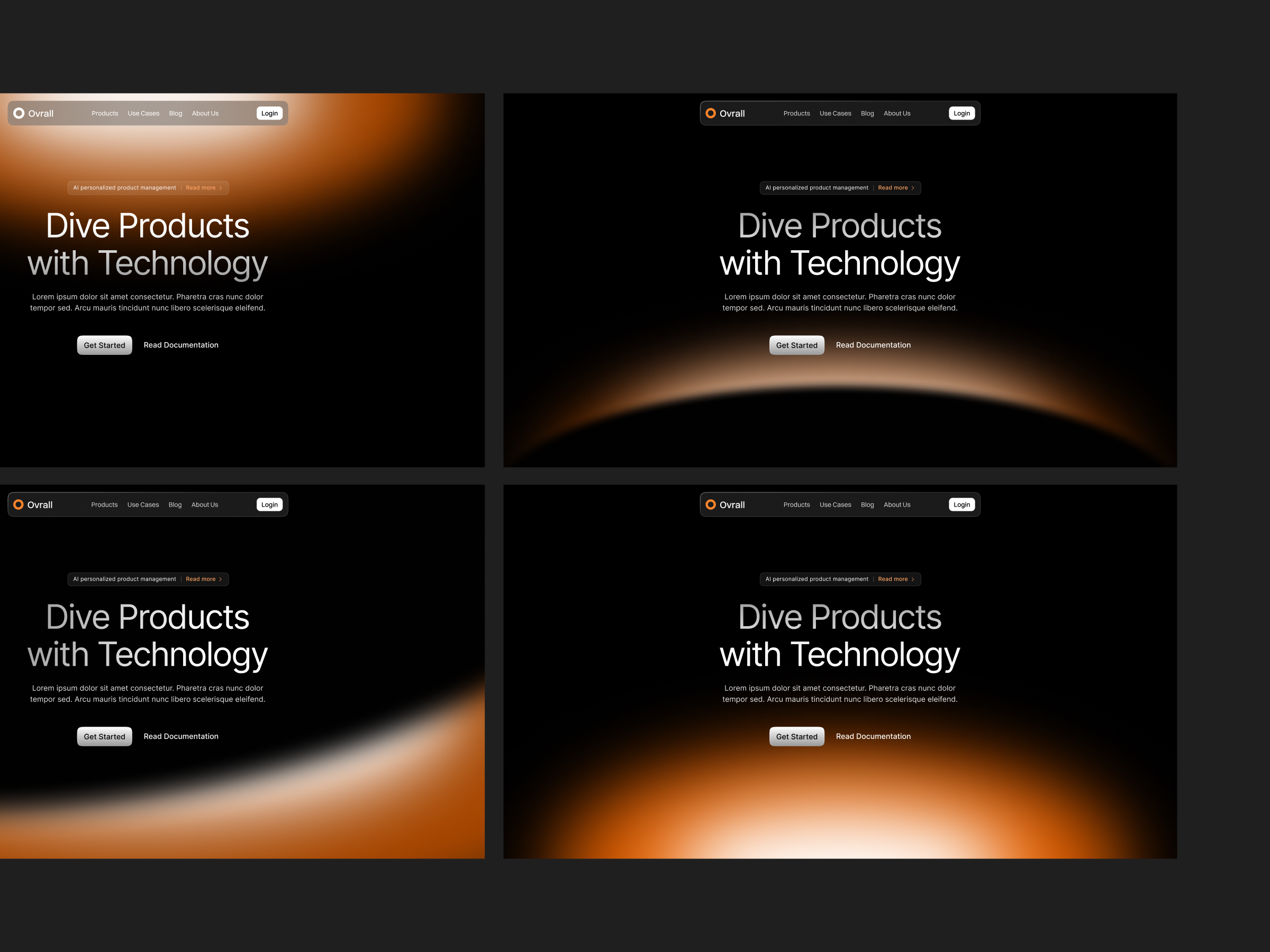Open Read Documentation in the bottom-right mockup
1270x952 pixels.
coord(873,736)
